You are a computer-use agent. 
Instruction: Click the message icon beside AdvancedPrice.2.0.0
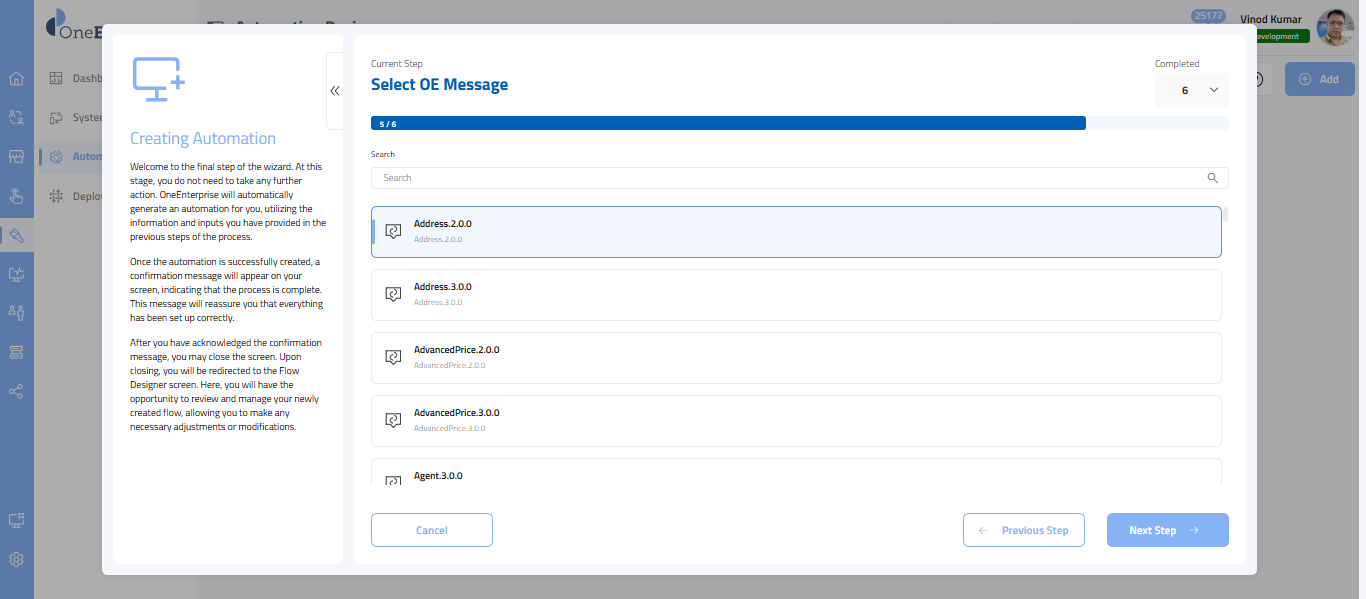point(393,358)
